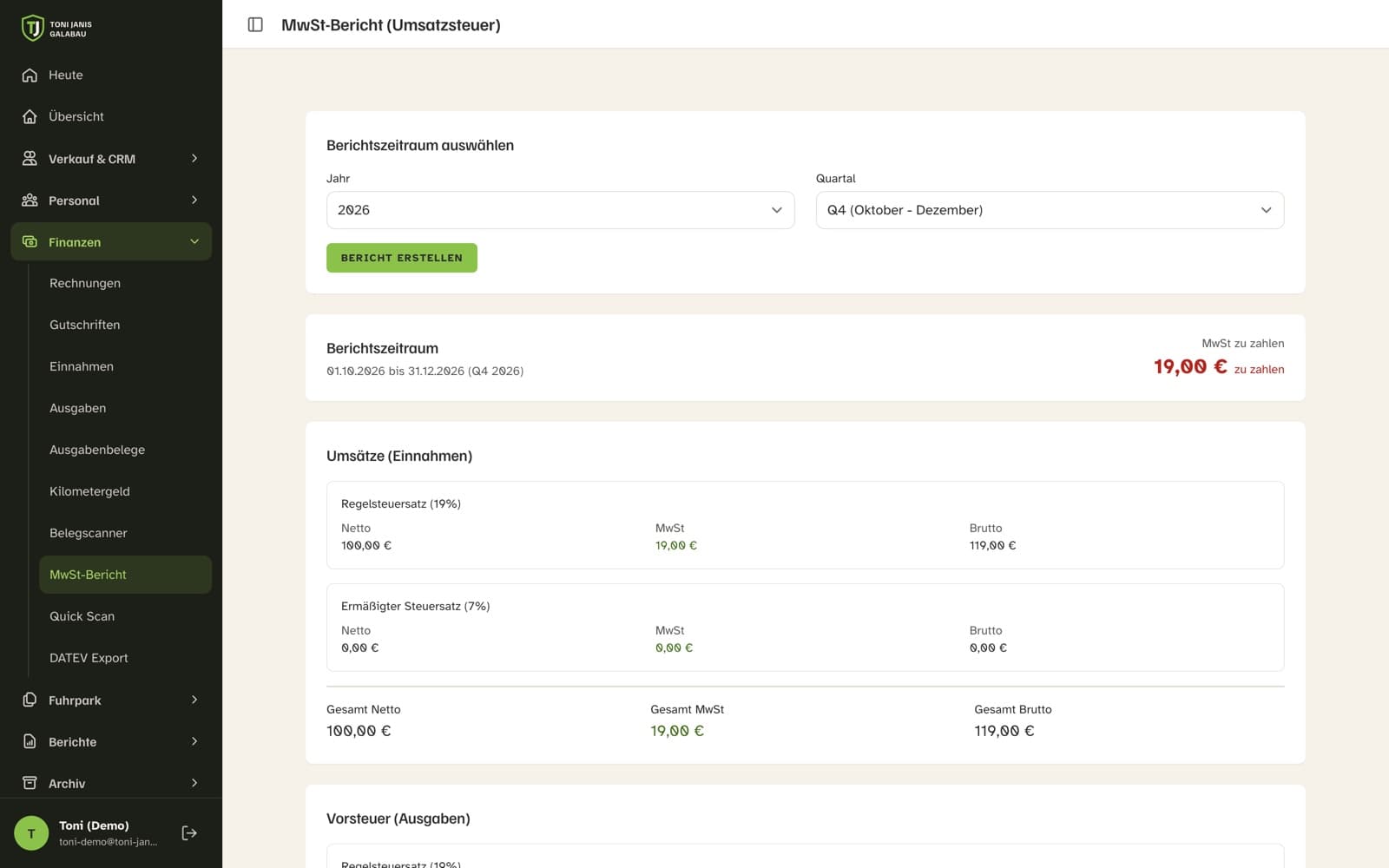Expand the Personal section chevron
The height and width of the screenshot is (868, 1389).
[x=194, y=200]
